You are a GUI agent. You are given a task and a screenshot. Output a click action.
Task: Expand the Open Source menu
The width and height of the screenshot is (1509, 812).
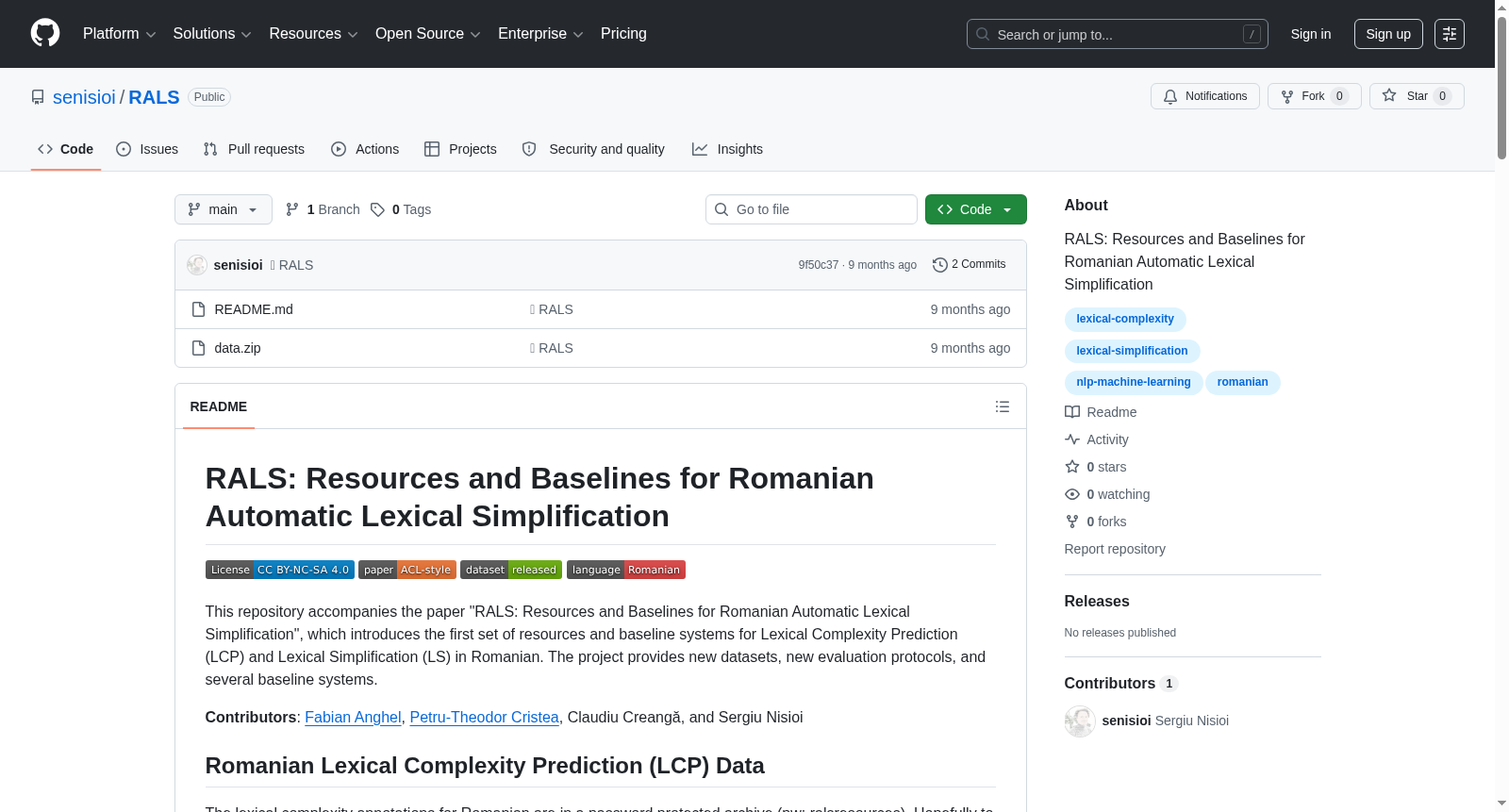[428, 34]
